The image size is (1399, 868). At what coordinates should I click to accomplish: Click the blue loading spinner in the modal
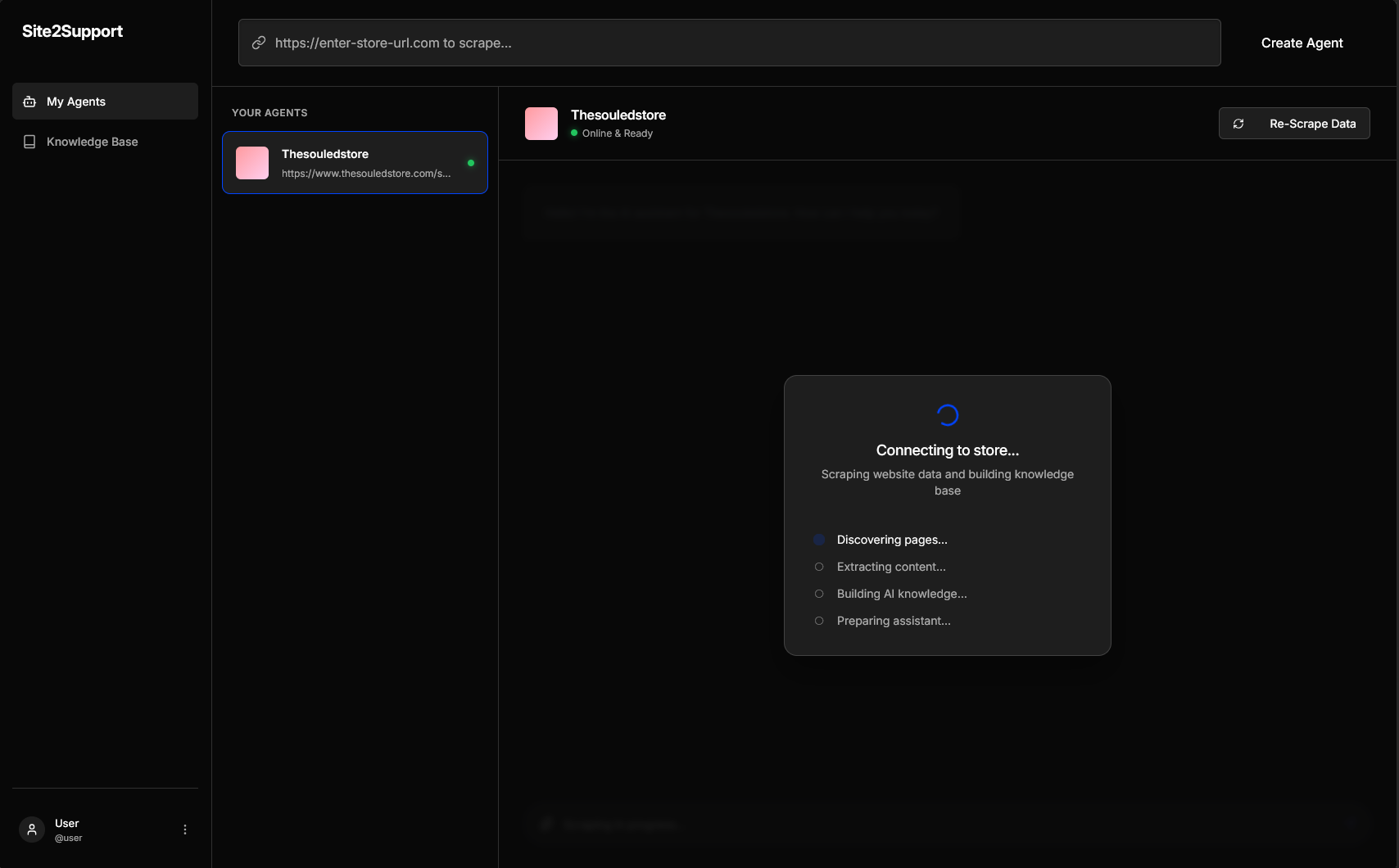pos(947,414)
